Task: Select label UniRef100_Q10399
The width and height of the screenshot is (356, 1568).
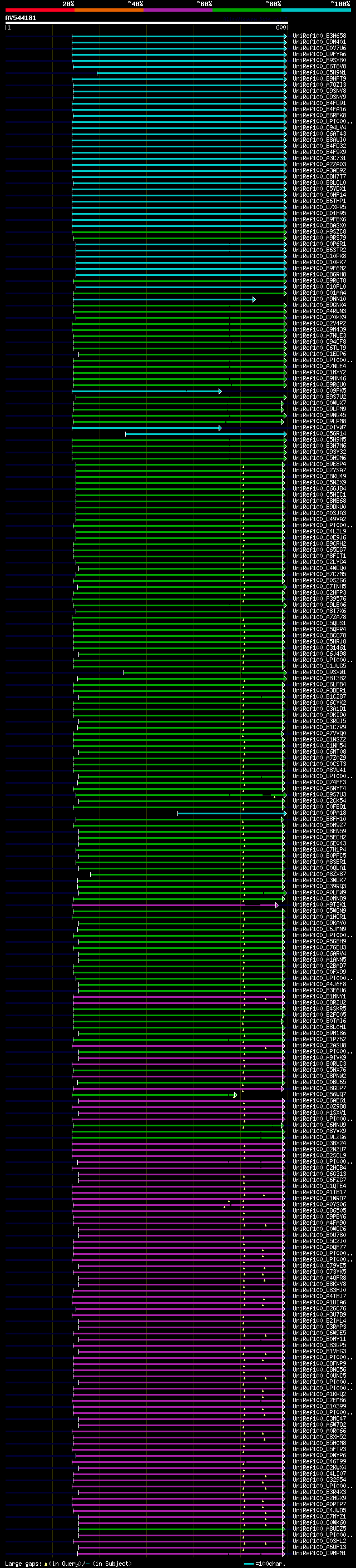Action: [x=319, y=1407]
